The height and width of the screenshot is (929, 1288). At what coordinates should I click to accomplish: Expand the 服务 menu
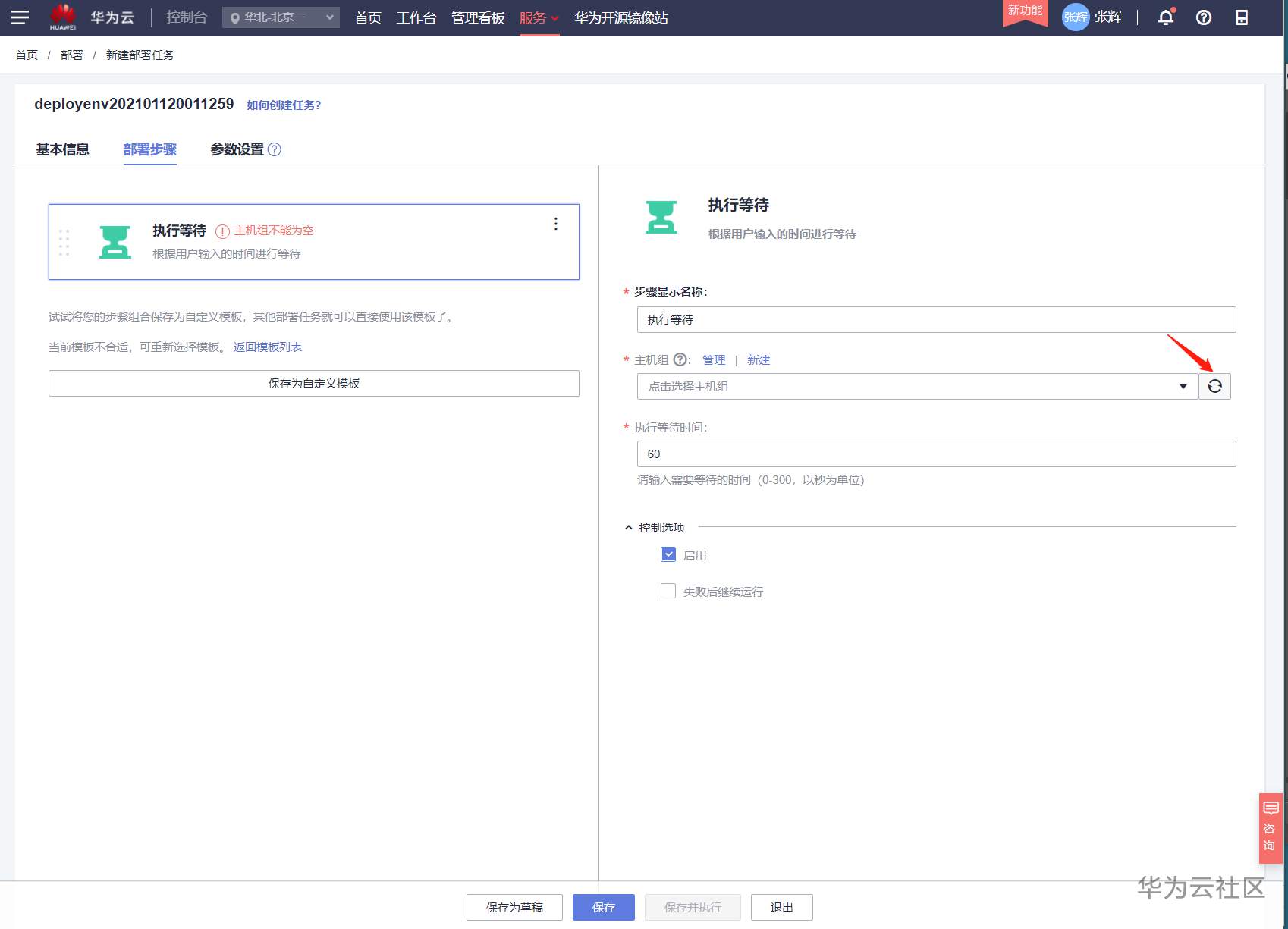point(539,17)
